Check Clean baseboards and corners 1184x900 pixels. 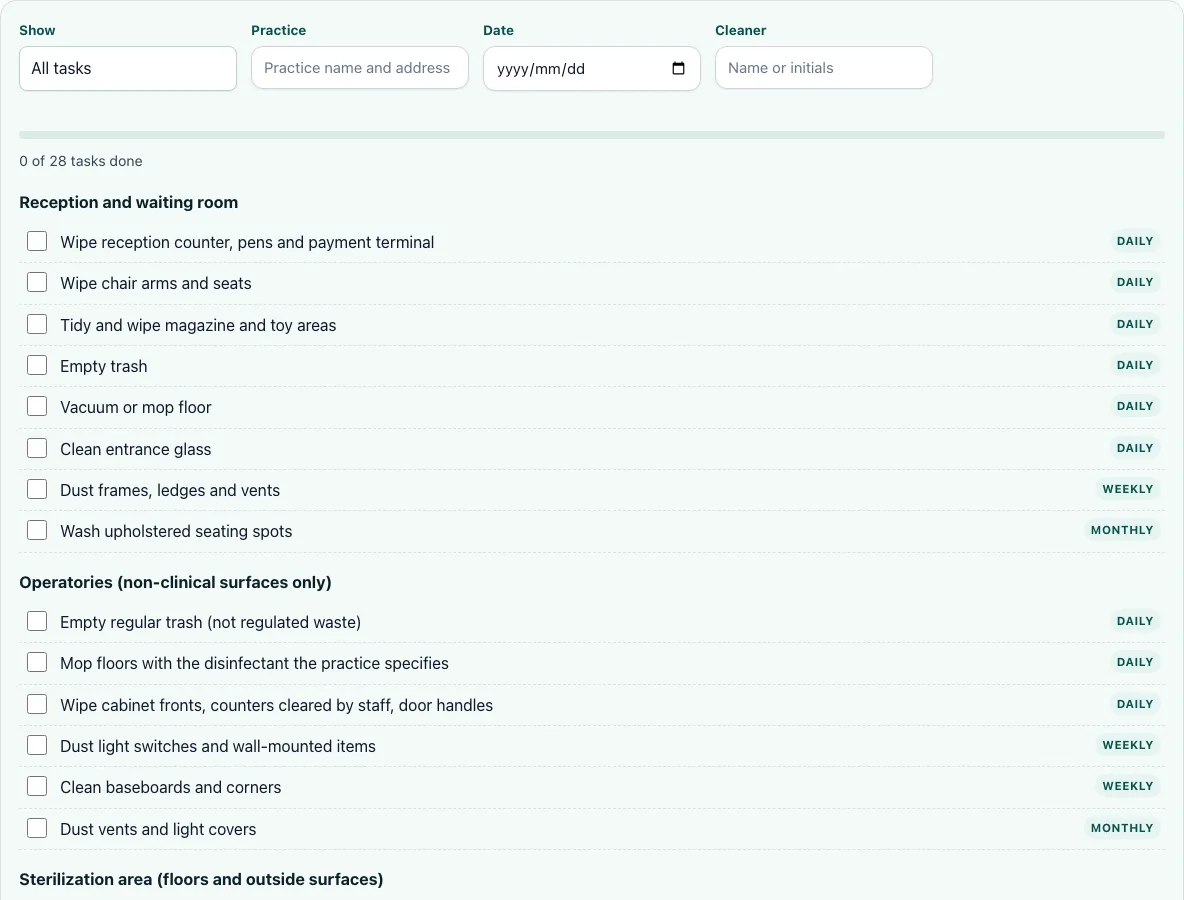pos(37,786)
